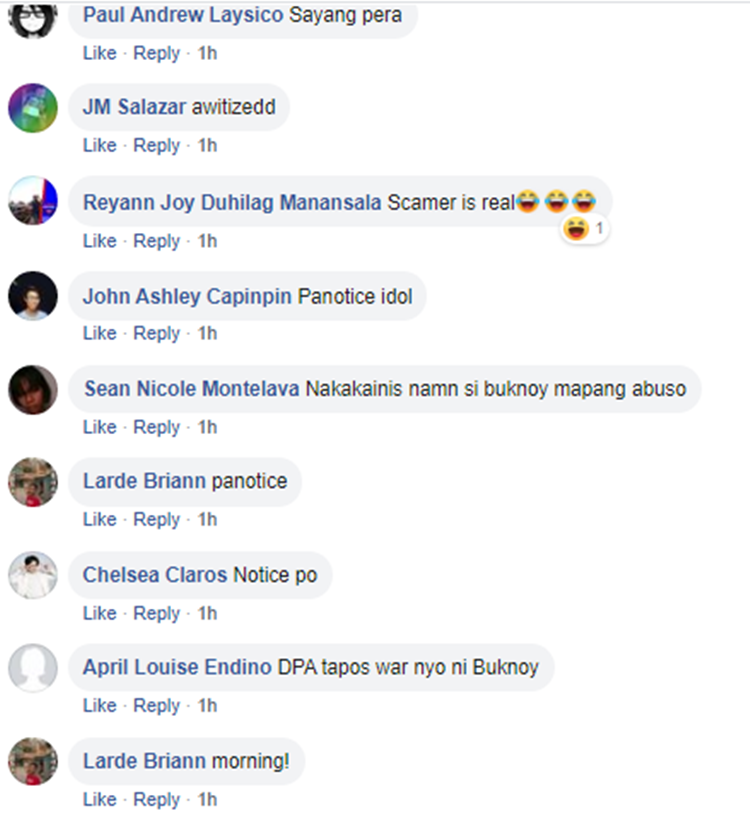
Task: Like JM Salazar's 'awitizedd' comment
Action: tap(100, 145)
